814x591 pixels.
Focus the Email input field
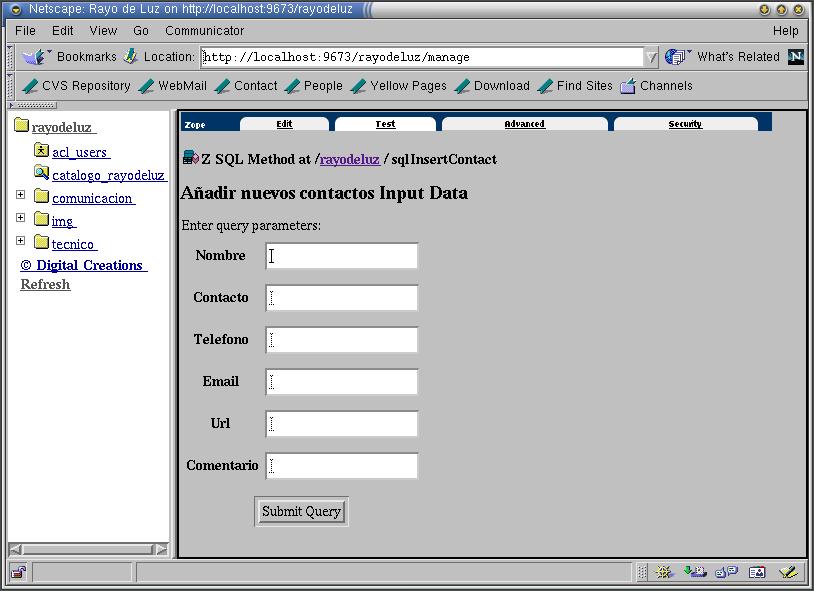pyautogui.click(x=342, y=382)
